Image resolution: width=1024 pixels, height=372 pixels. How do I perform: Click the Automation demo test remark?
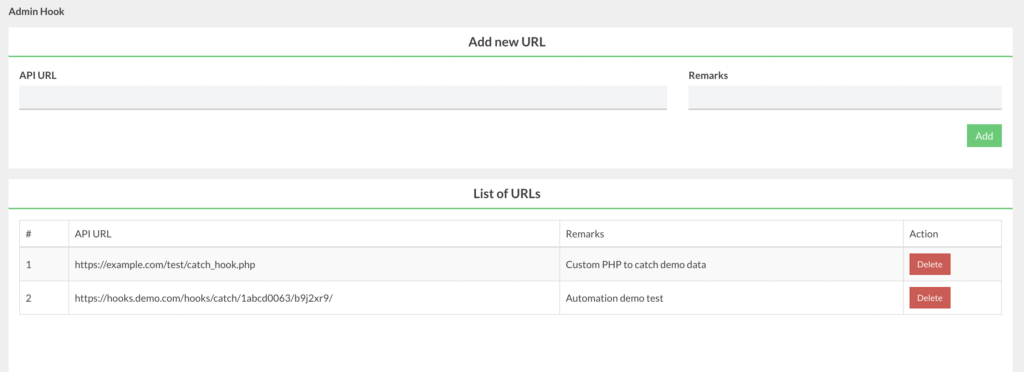(x=615, y=298)
